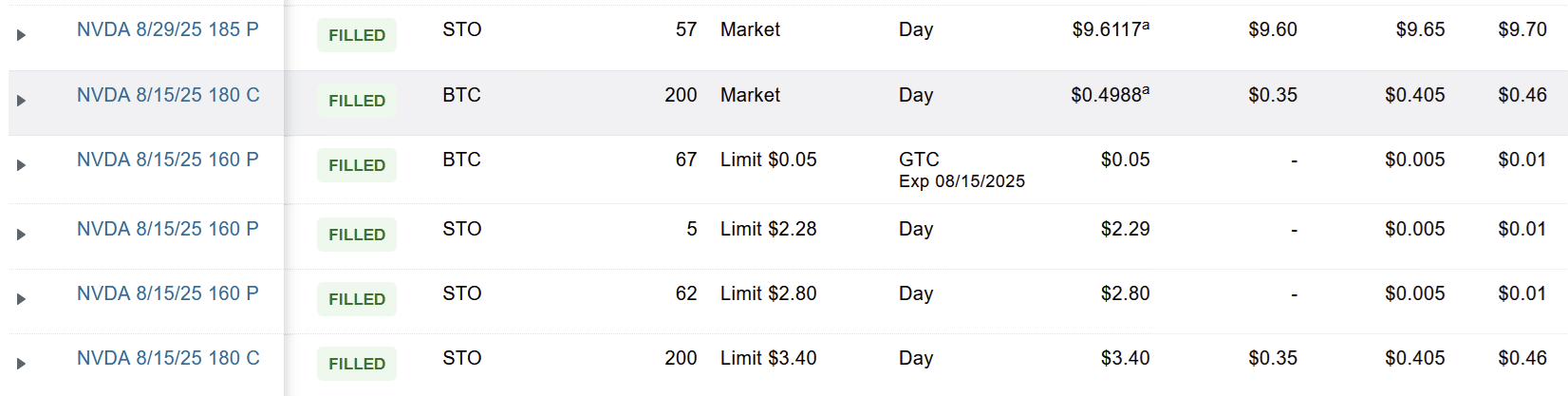Click FILLED badge on BTC 200 market order
Viewport: 1568px width, 396px height.
[357, 101]
